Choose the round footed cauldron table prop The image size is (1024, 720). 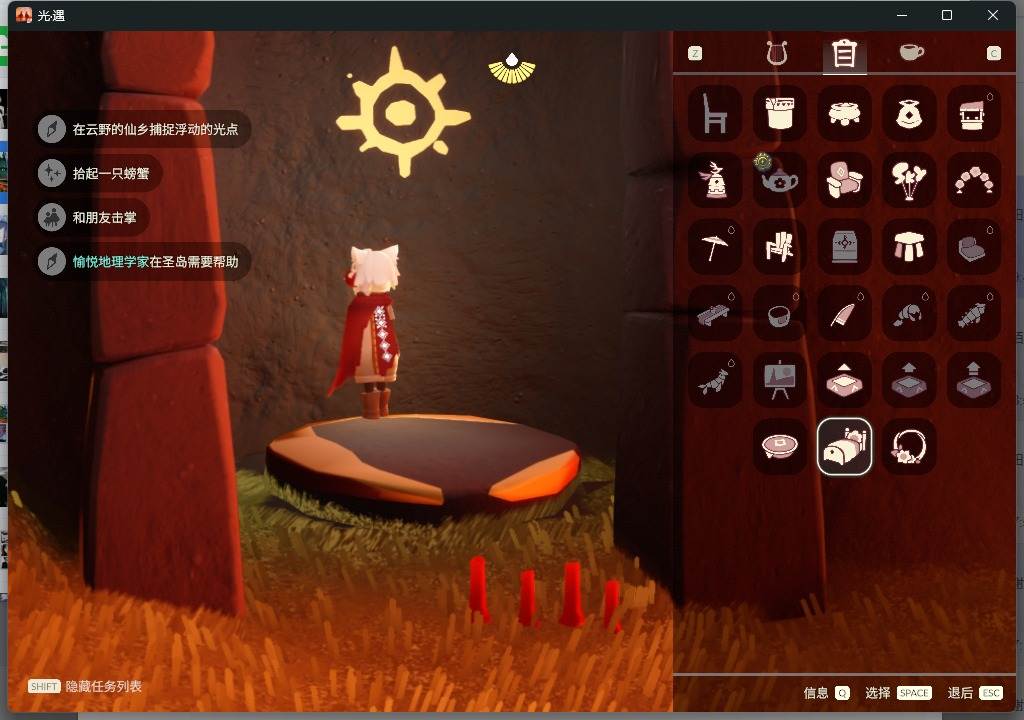tap(844, 113)
